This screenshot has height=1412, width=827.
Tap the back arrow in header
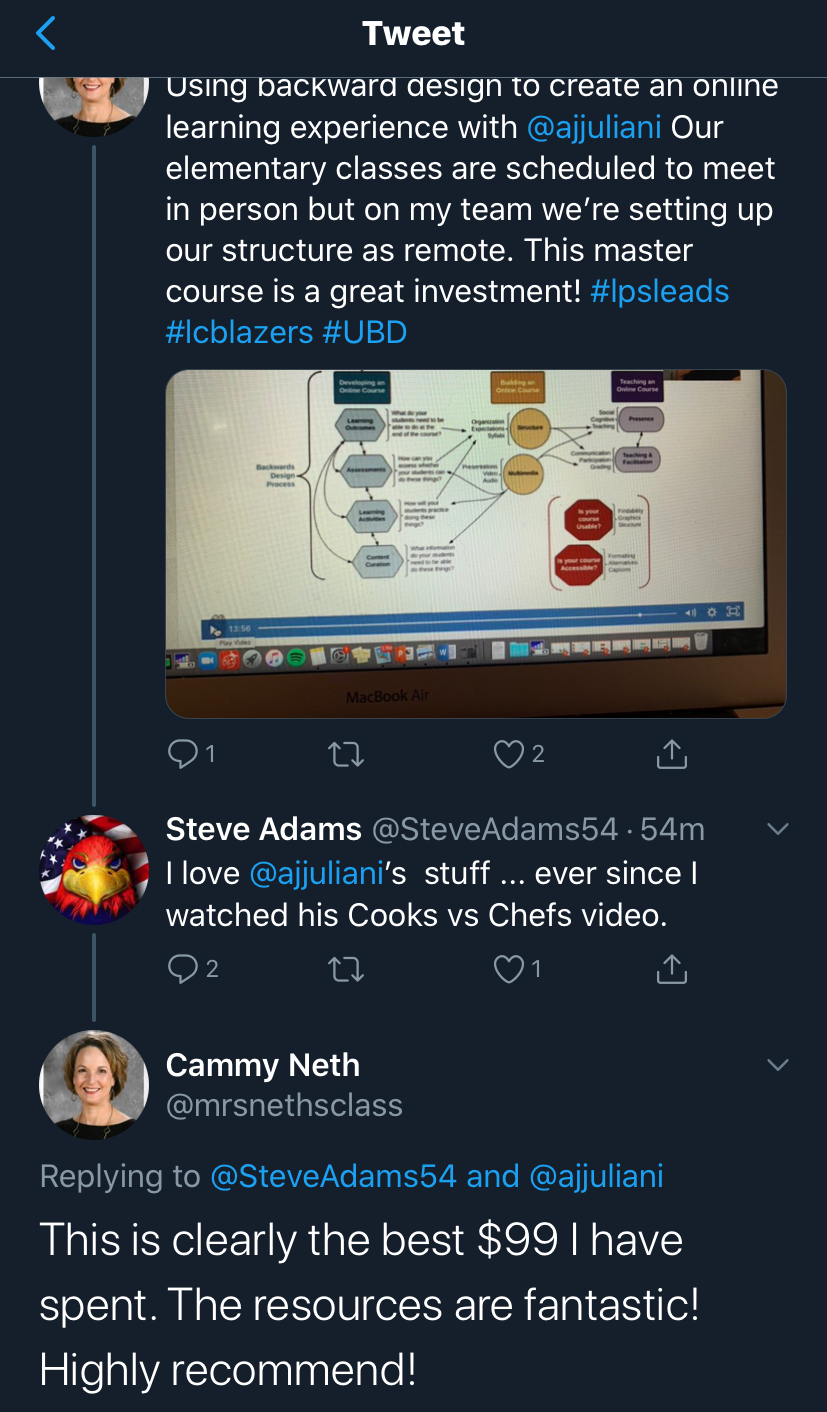(46, 34)
